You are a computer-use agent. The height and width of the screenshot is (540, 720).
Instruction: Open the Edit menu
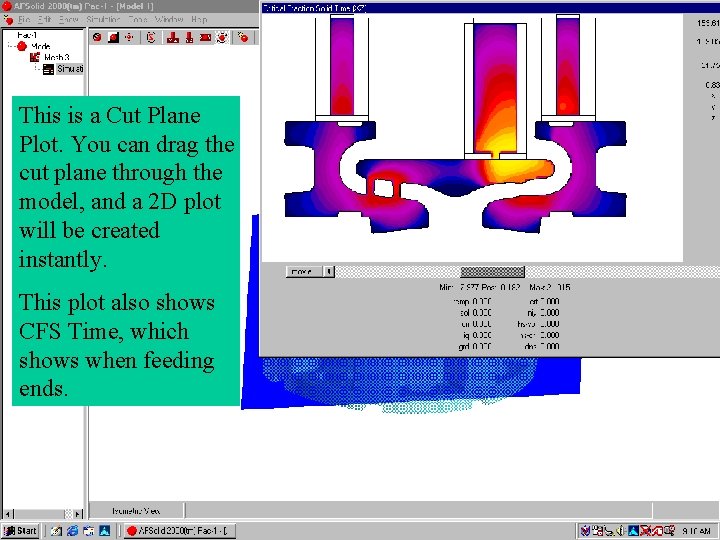(45, 20)
